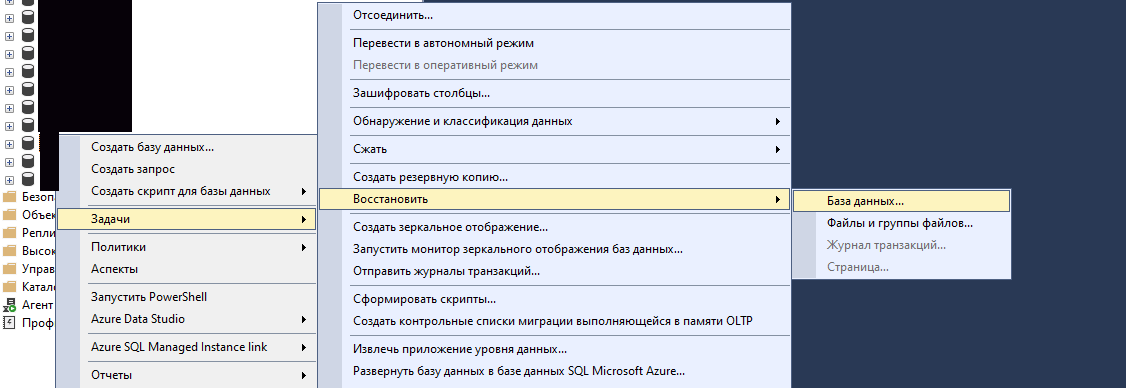Click the folder icon beside Управ
This screenshot has width=1126, height=388.
pyautogui.click(x=9, y=269)
